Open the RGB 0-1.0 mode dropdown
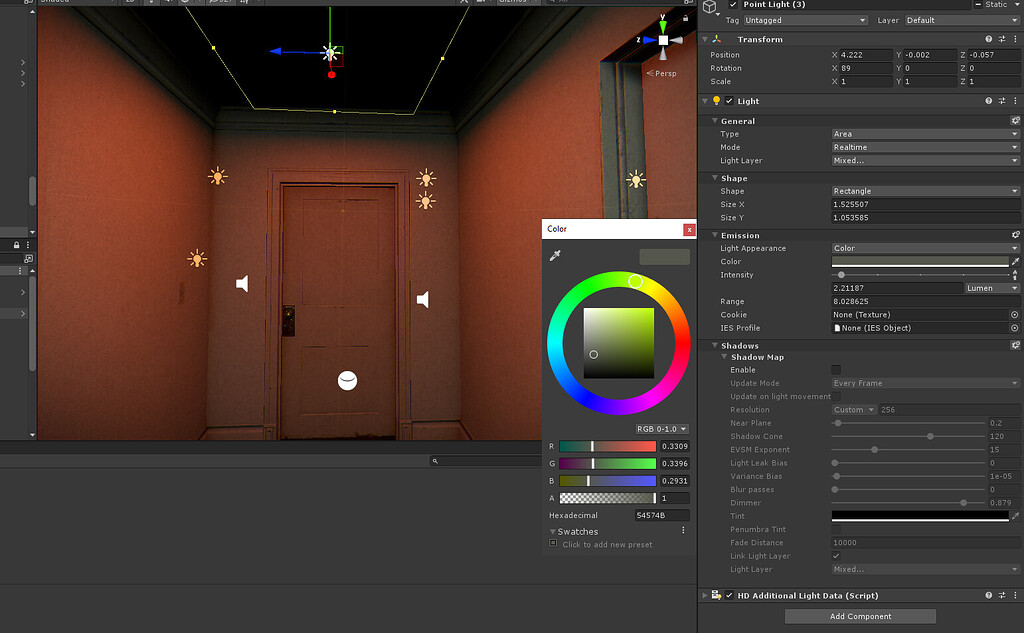The height and width of the screenshot is (633, 1024). pos(660,428)
